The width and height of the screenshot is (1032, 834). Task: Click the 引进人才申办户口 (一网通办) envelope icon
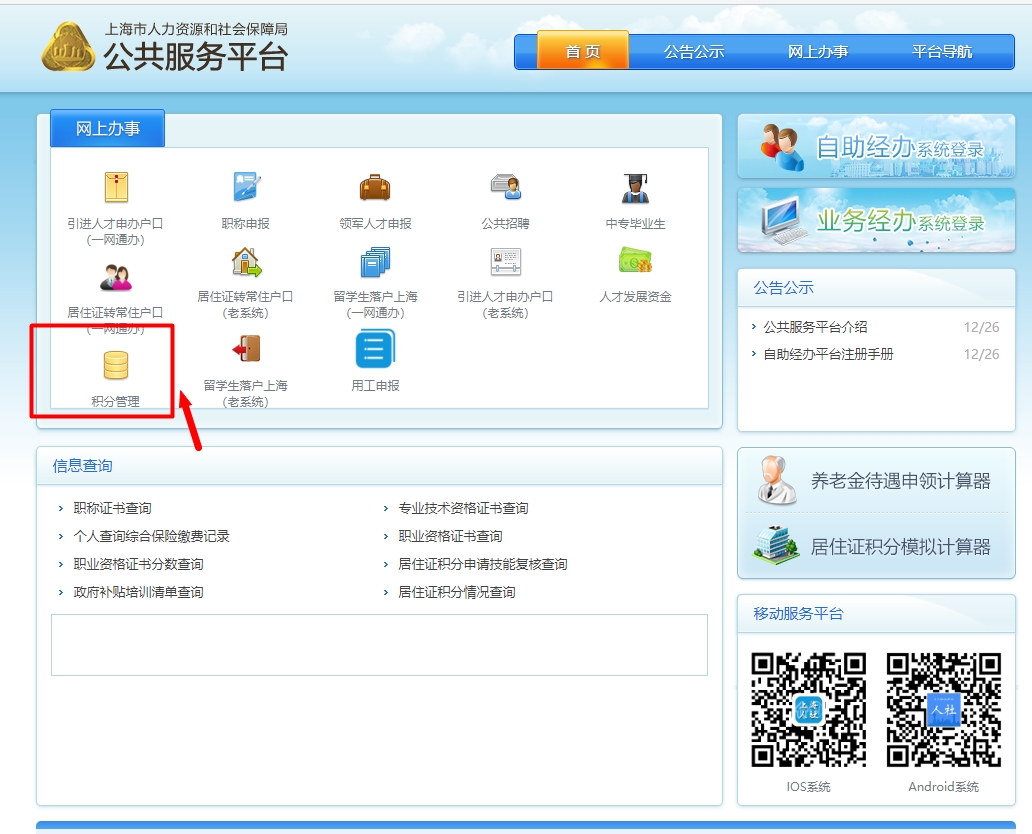(116, 187)
